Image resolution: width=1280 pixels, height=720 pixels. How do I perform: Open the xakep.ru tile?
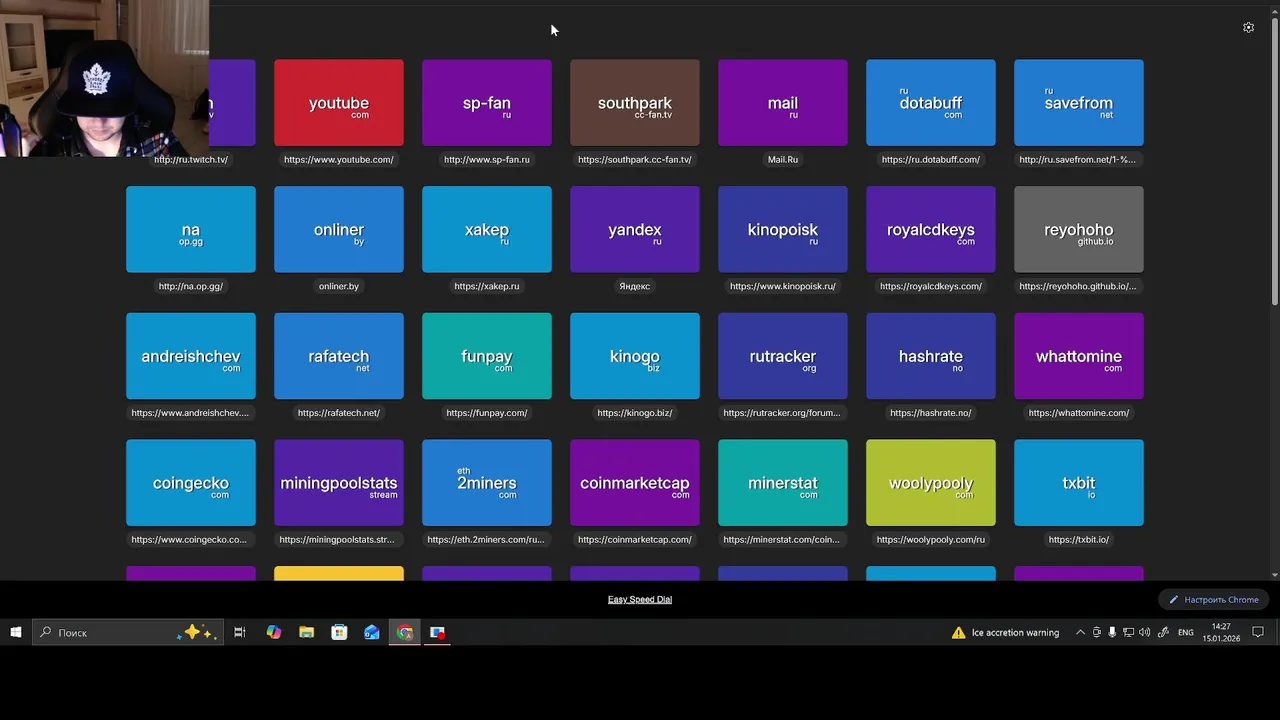487,229
